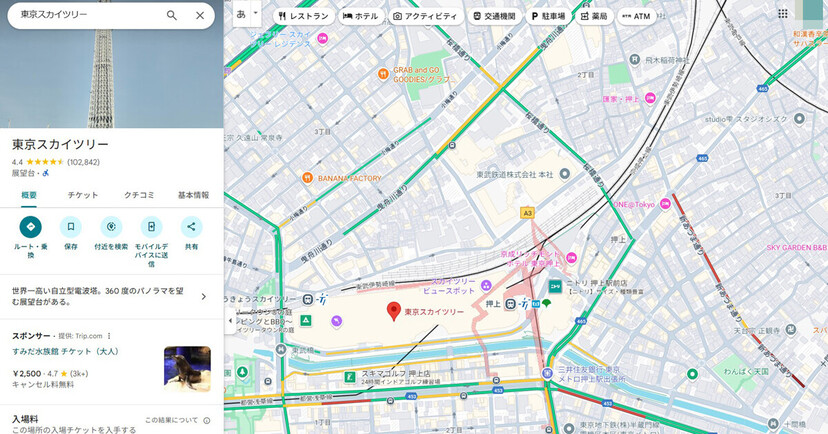The image size is (828, 434).
Task: Click the わんぱく天国 park marker
Action: pos(692,374)
